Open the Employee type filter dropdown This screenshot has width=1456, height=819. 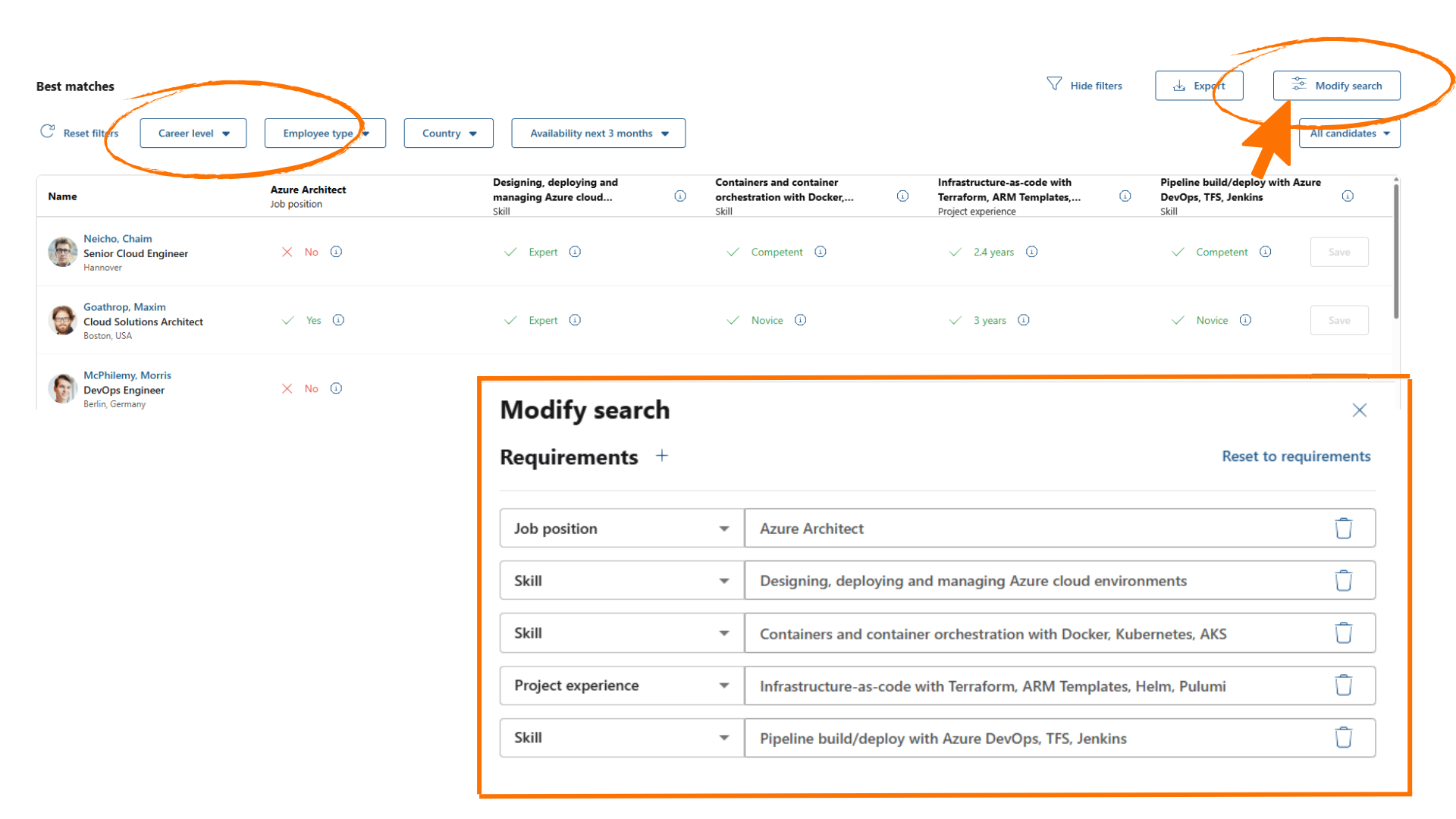(325, 133)
